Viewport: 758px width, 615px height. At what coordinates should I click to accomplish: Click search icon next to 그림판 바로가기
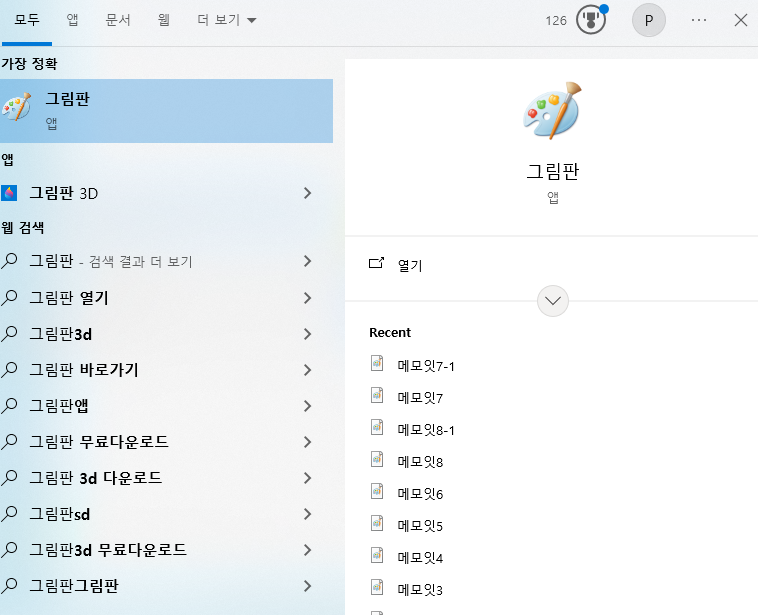(9, 370)
